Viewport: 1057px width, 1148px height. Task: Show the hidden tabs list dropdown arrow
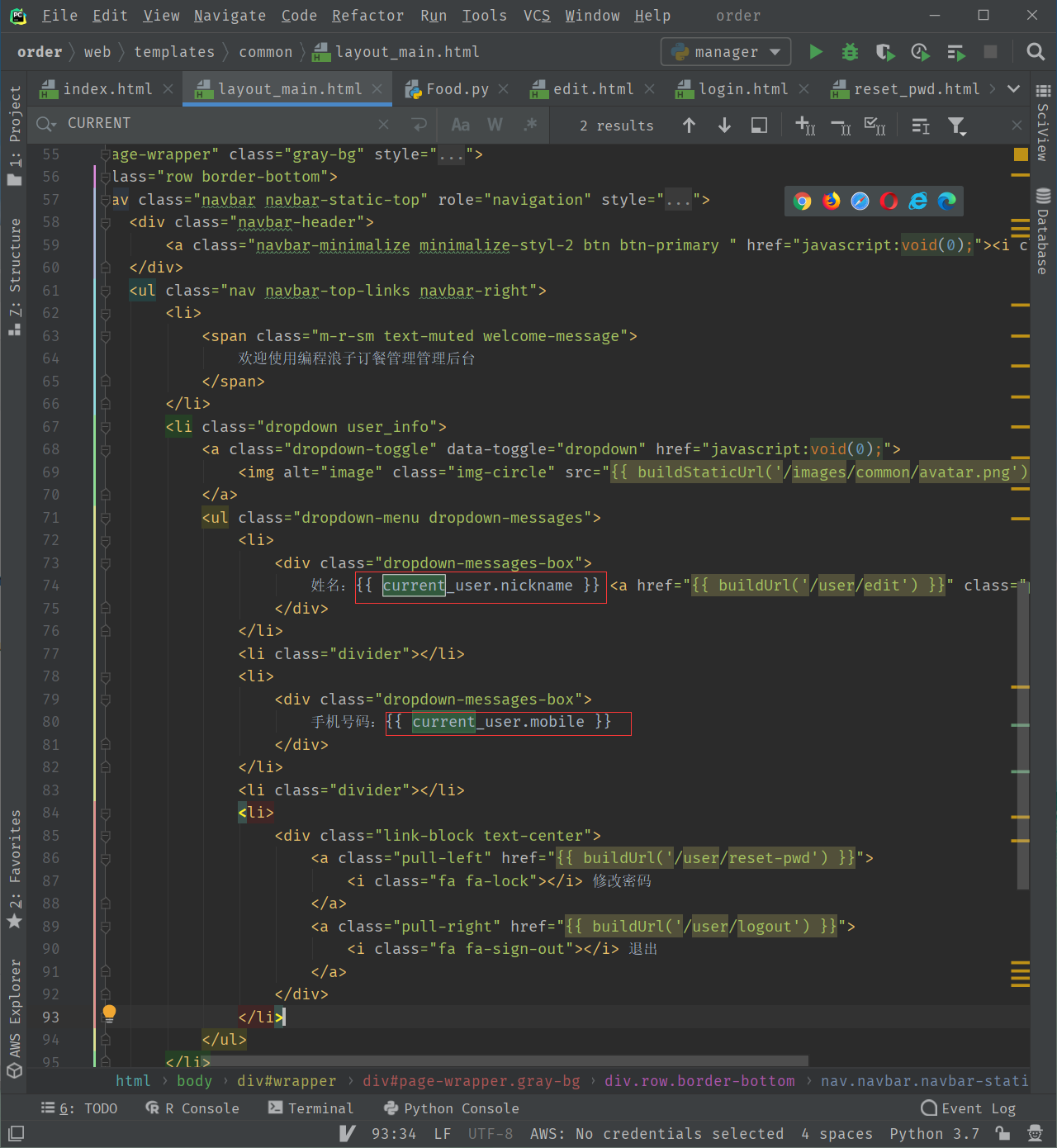click(1013, 89)
